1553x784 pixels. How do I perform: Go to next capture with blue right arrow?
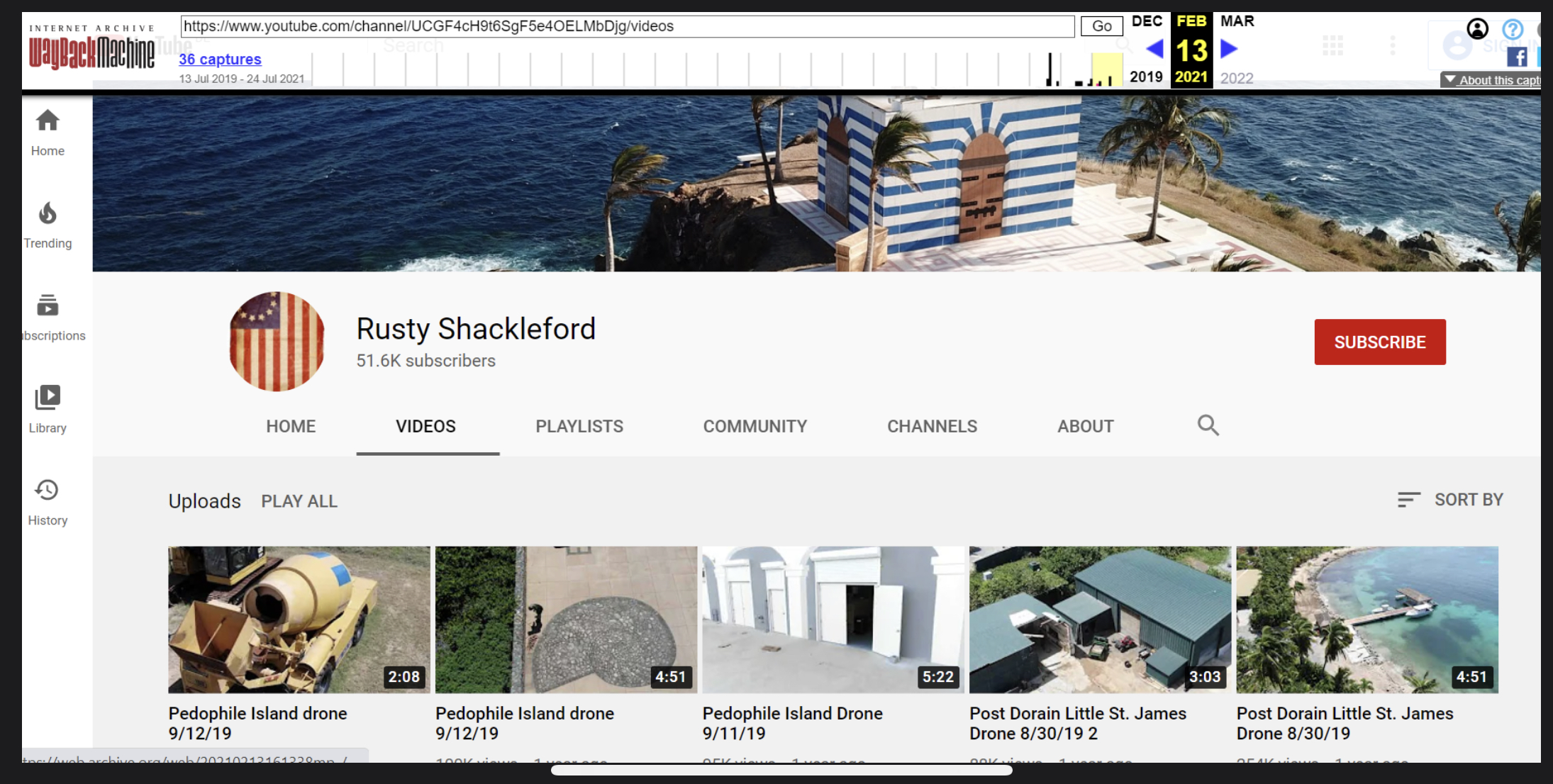[x=1229, y=49]
